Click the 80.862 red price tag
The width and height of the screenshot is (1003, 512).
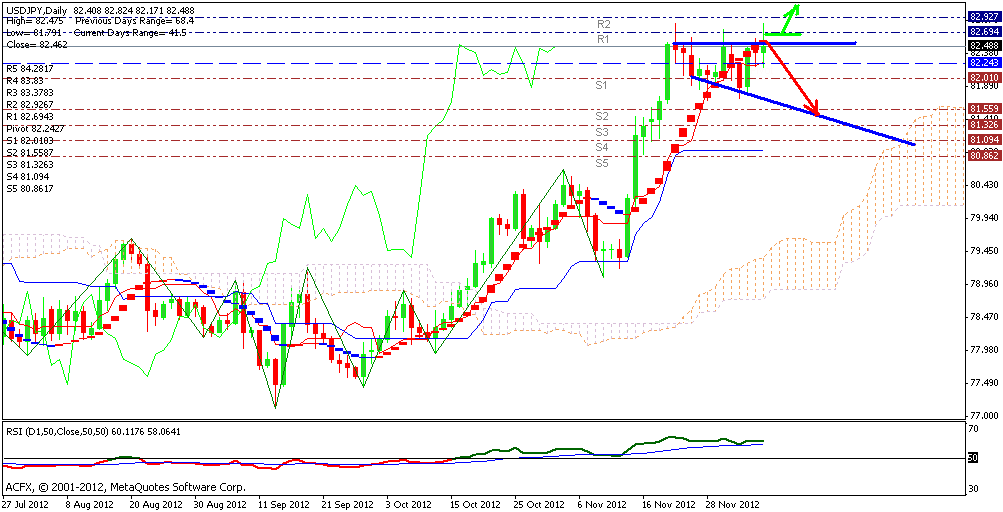982,156
